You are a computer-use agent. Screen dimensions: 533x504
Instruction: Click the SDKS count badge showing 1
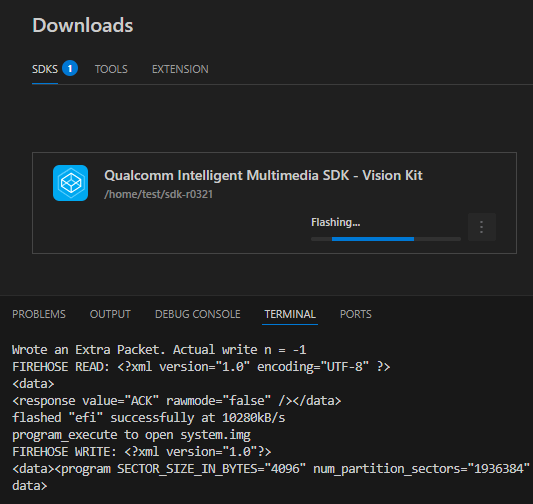70,68
